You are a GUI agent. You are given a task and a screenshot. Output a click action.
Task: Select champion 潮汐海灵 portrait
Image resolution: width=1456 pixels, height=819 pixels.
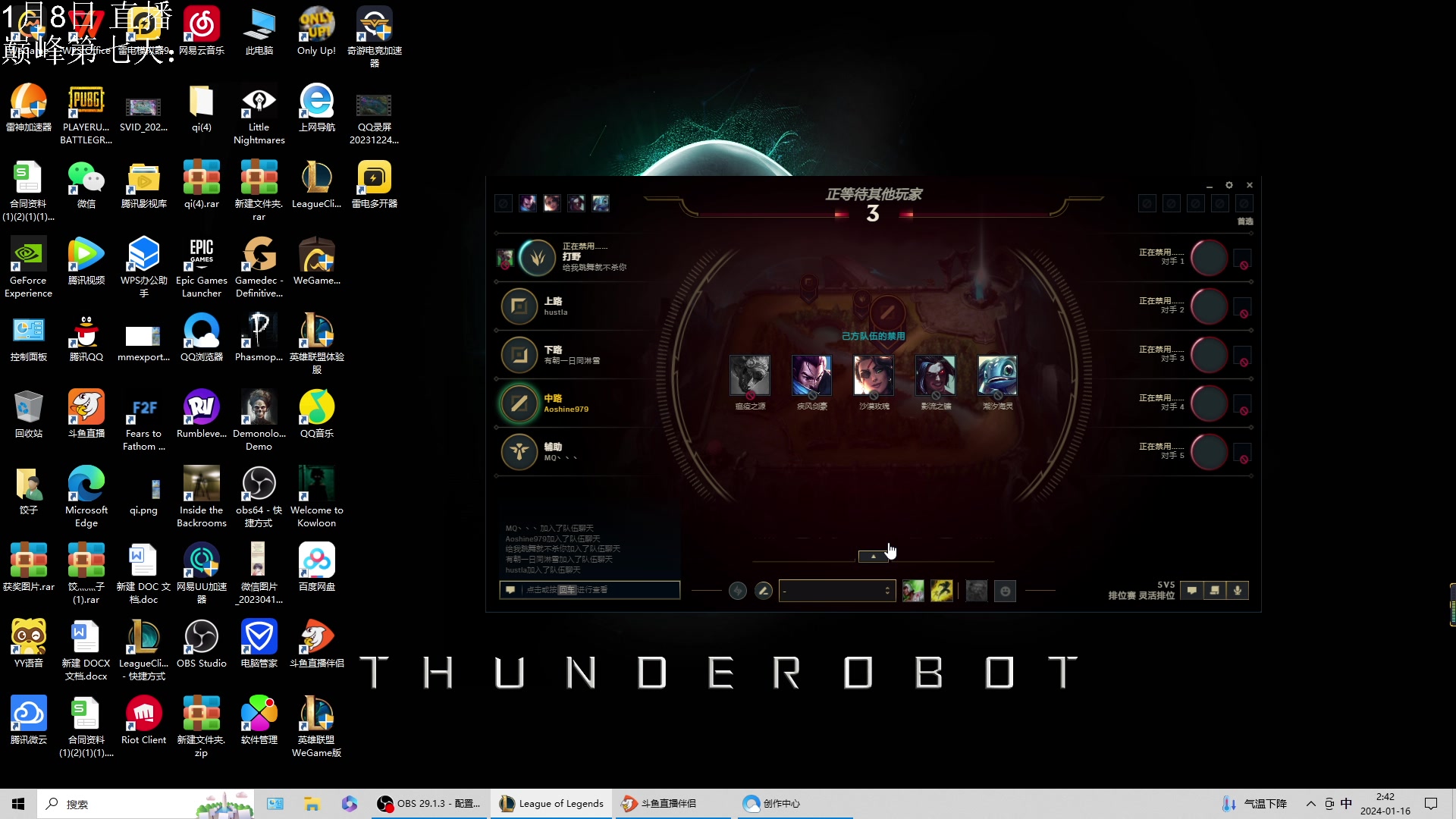997,375
